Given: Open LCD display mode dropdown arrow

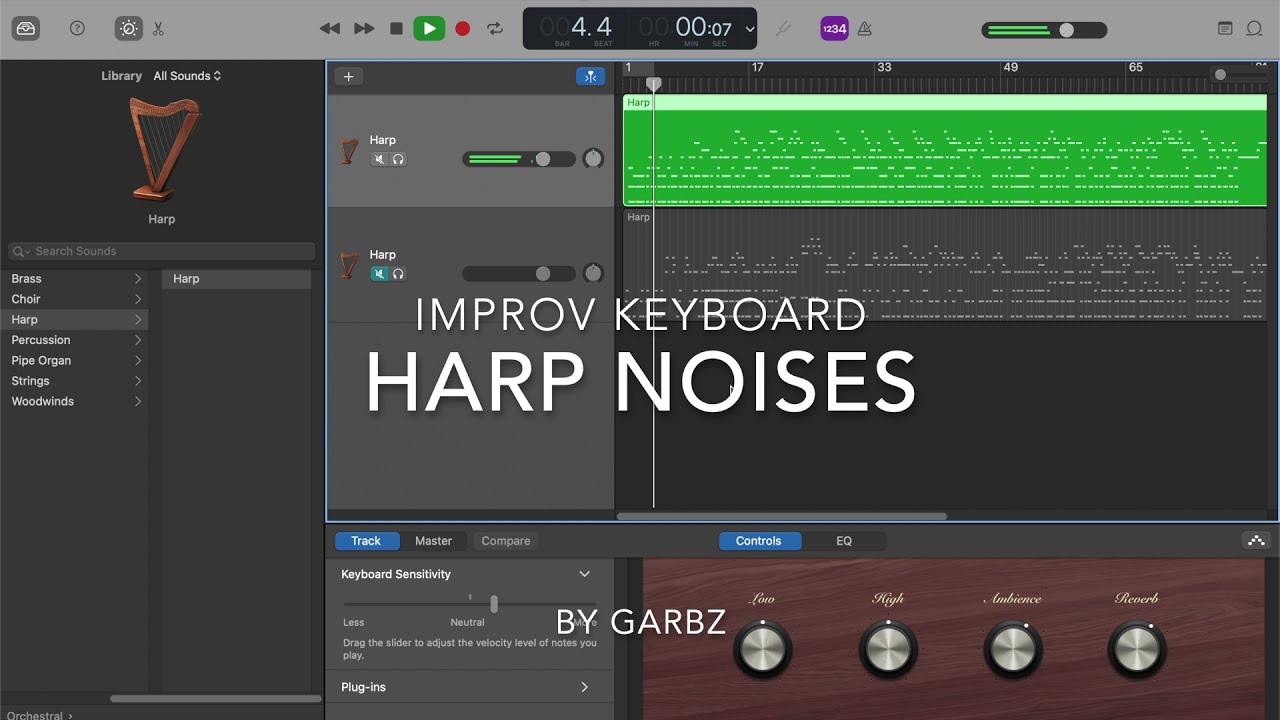Looking at the screenshot, I should (x=749, y=29).
